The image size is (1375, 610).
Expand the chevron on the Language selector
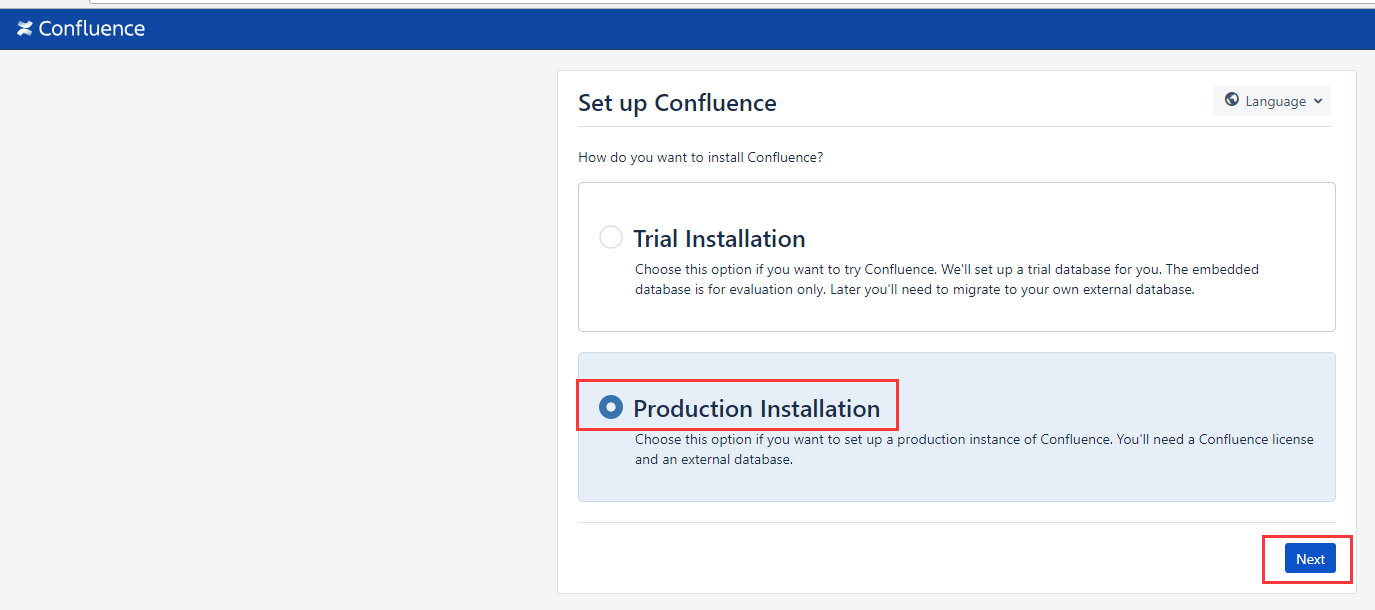[1317, 101]
